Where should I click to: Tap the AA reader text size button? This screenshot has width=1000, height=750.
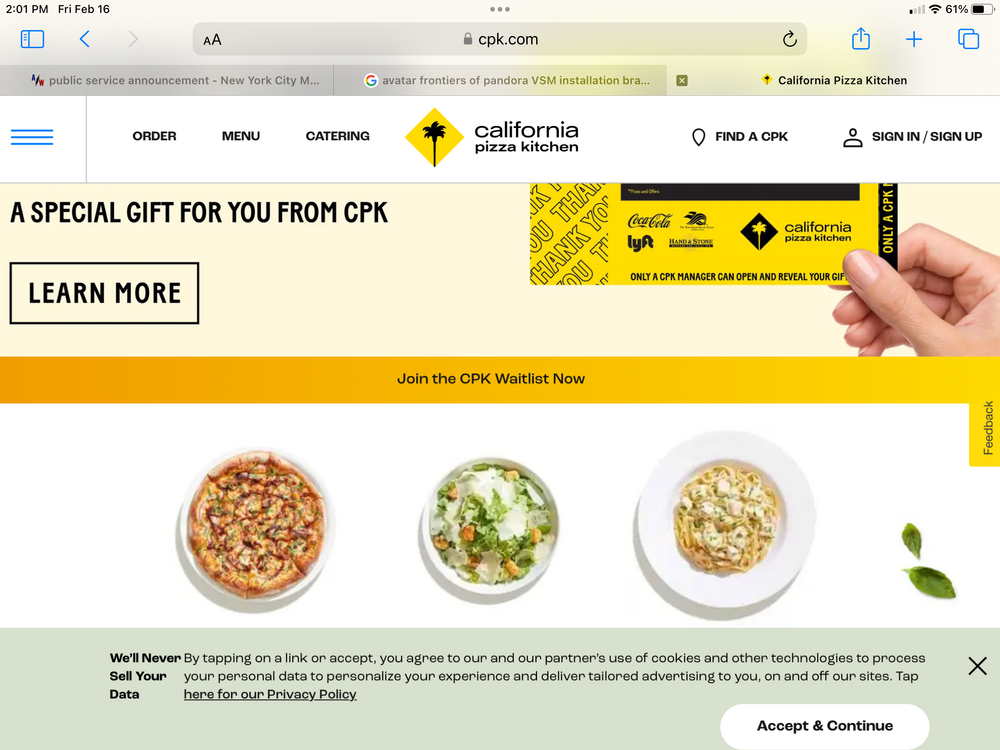[212, 40]
